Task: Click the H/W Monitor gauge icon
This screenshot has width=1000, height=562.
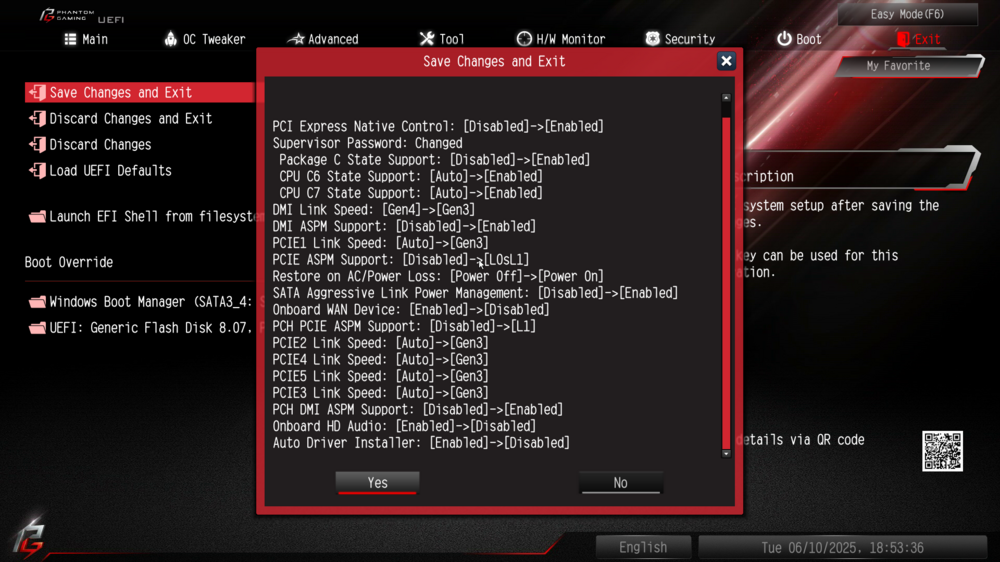Action: [524, 39]
